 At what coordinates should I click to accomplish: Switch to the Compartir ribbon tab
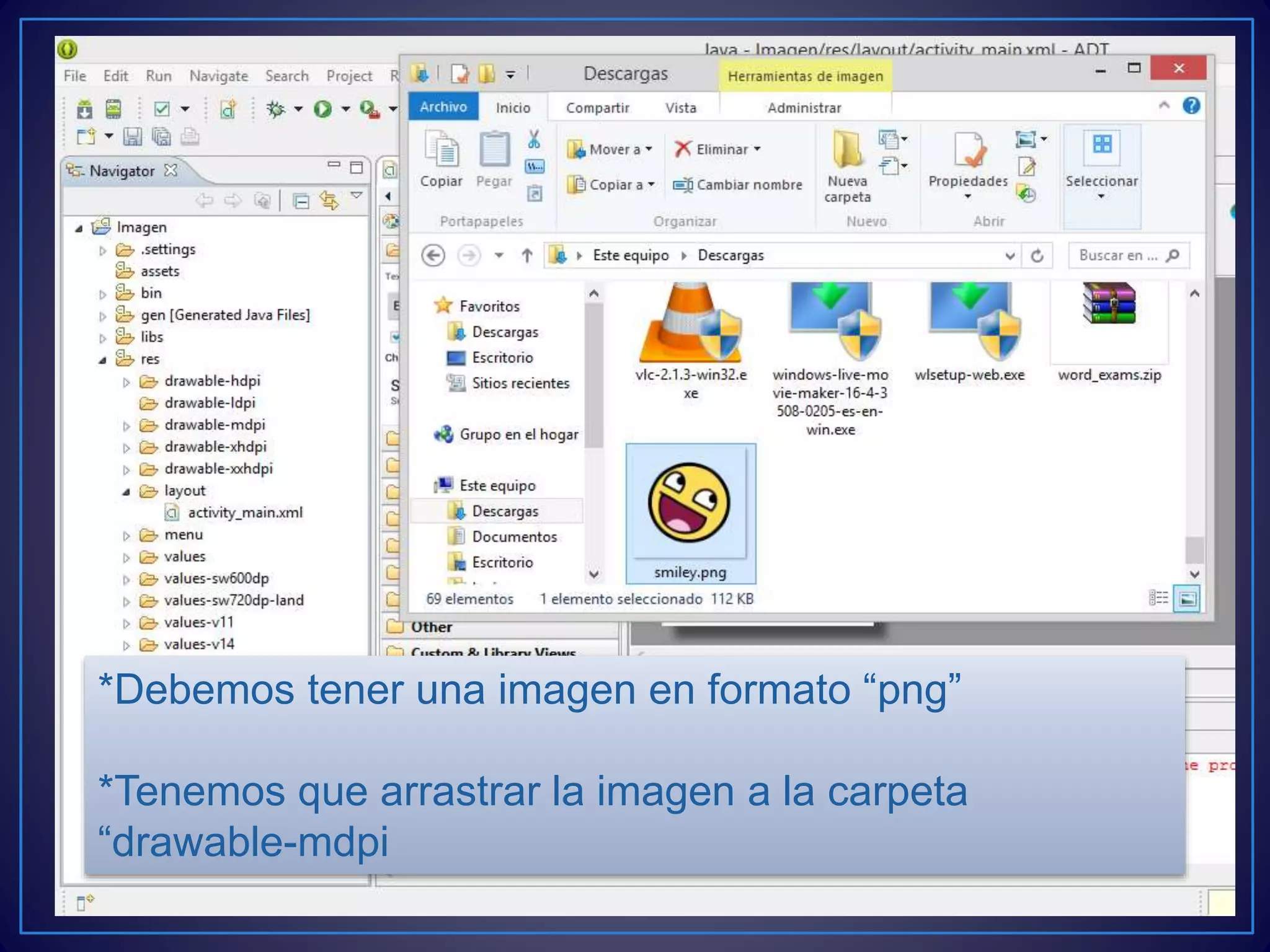point(597,108)
